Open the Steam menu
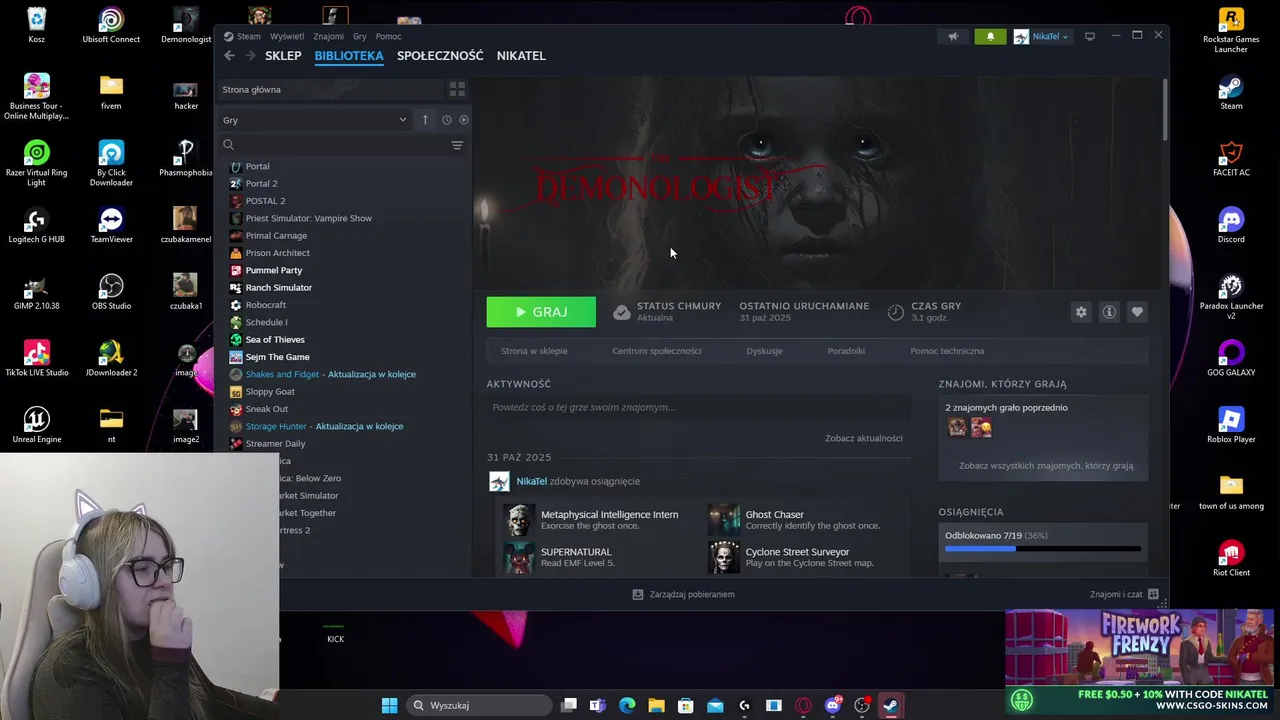This screenshot has height=720, width=1280. (249, 36)
